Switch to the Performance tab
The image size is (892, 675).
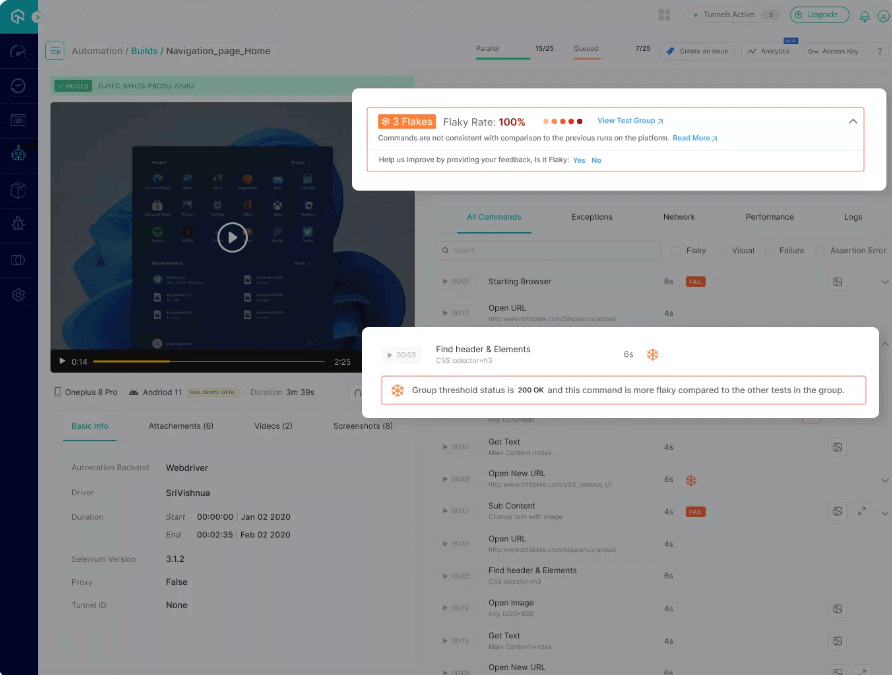769,217
